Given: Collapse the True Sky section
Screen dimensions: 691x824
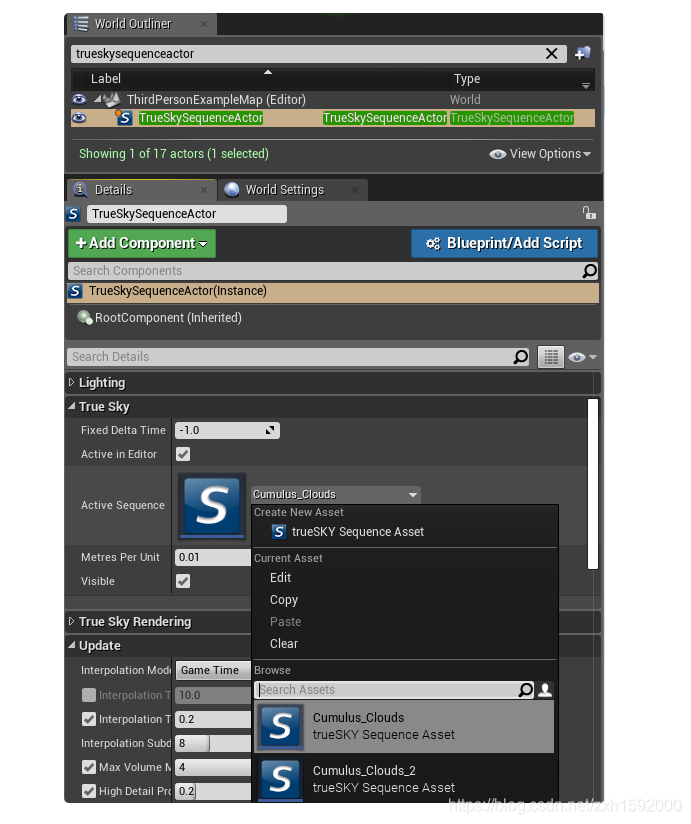Looking at the screenshot, I should (71, 406).
